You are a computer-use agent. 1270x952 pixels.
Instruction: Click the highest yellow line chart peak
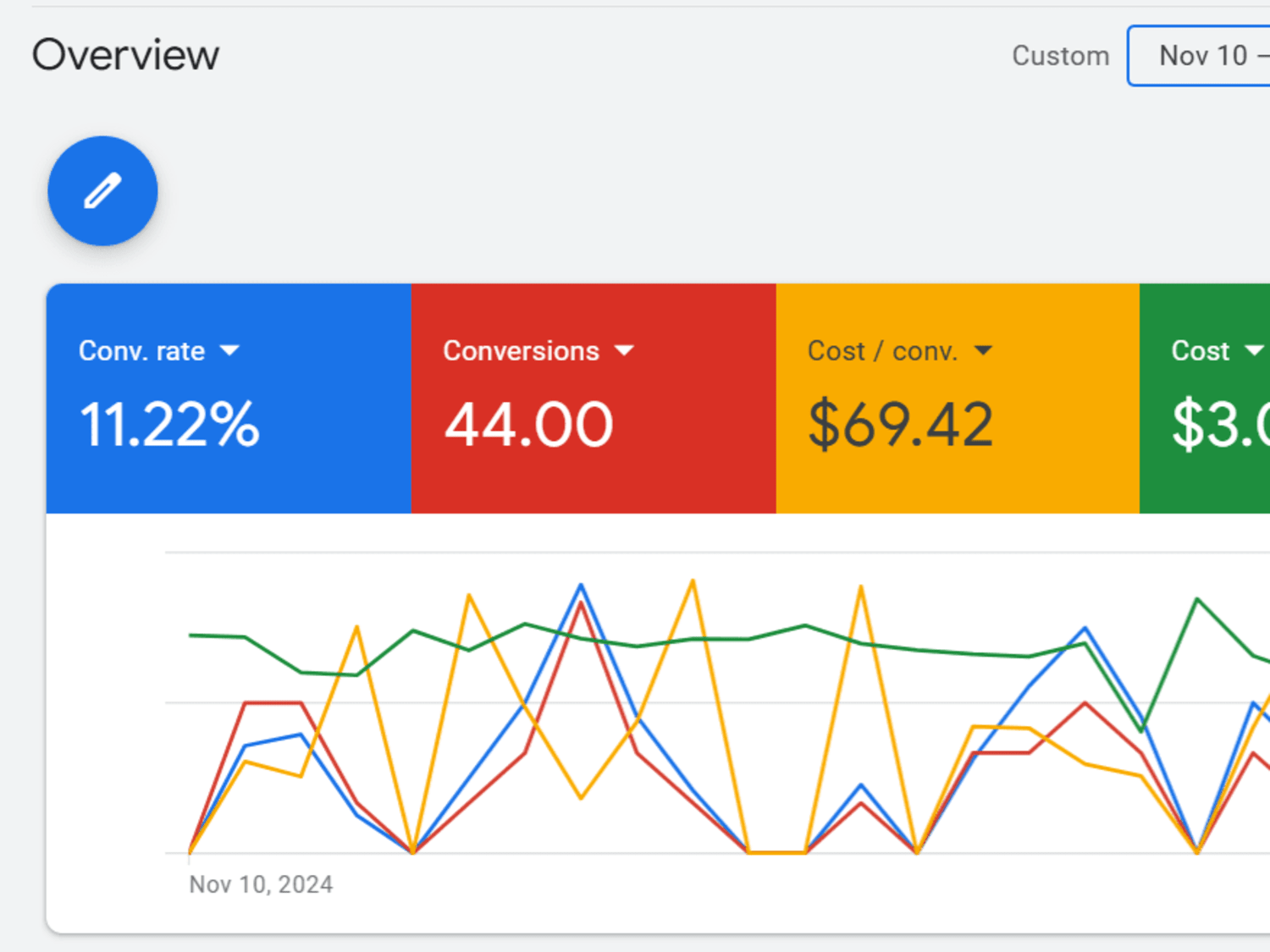pyautogui.click(x=693, y=581)
